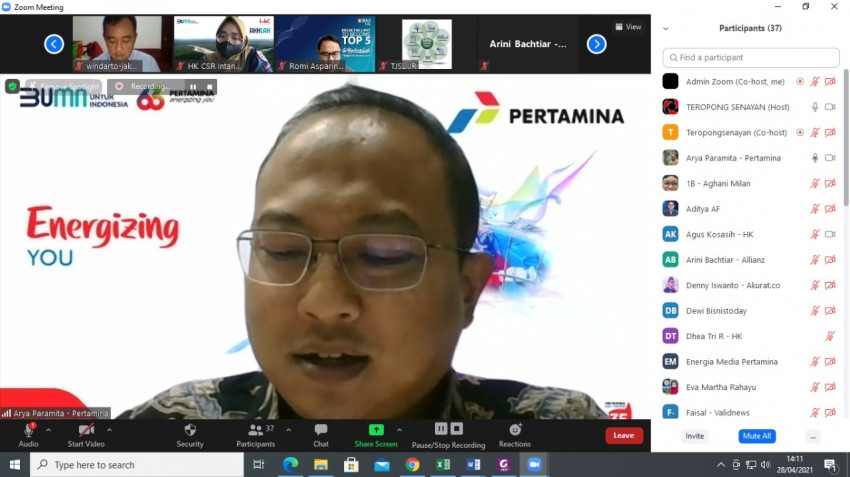Viewport: 850px width, 477px height.
Task: Collapse the Participants panel chevron
Action: coord(666,29)
